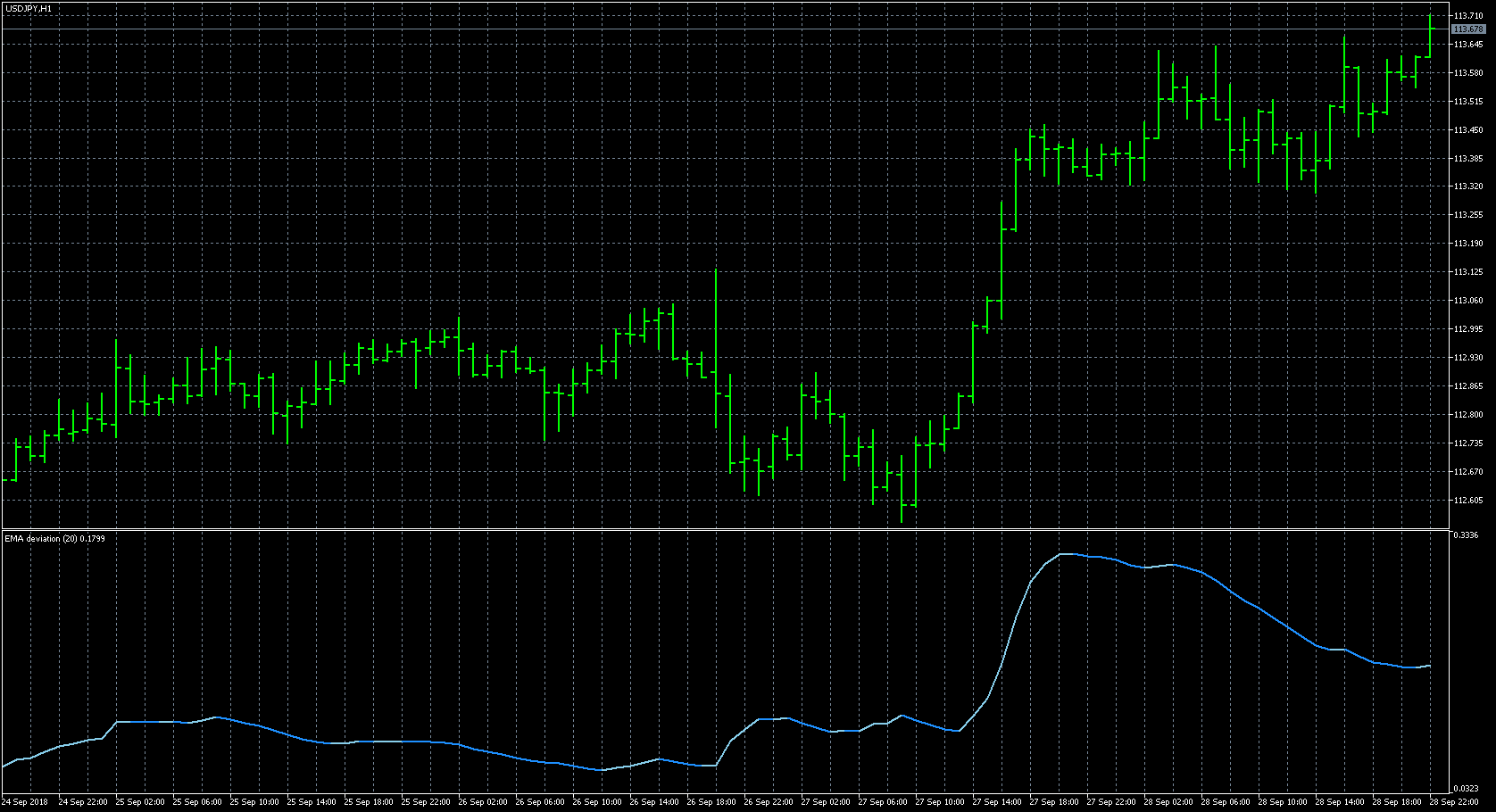The height and width of the screenshot is (812, 1496).
Task: Click the 24 Sep 22:00 time label
Action: [x=83, y=802]
